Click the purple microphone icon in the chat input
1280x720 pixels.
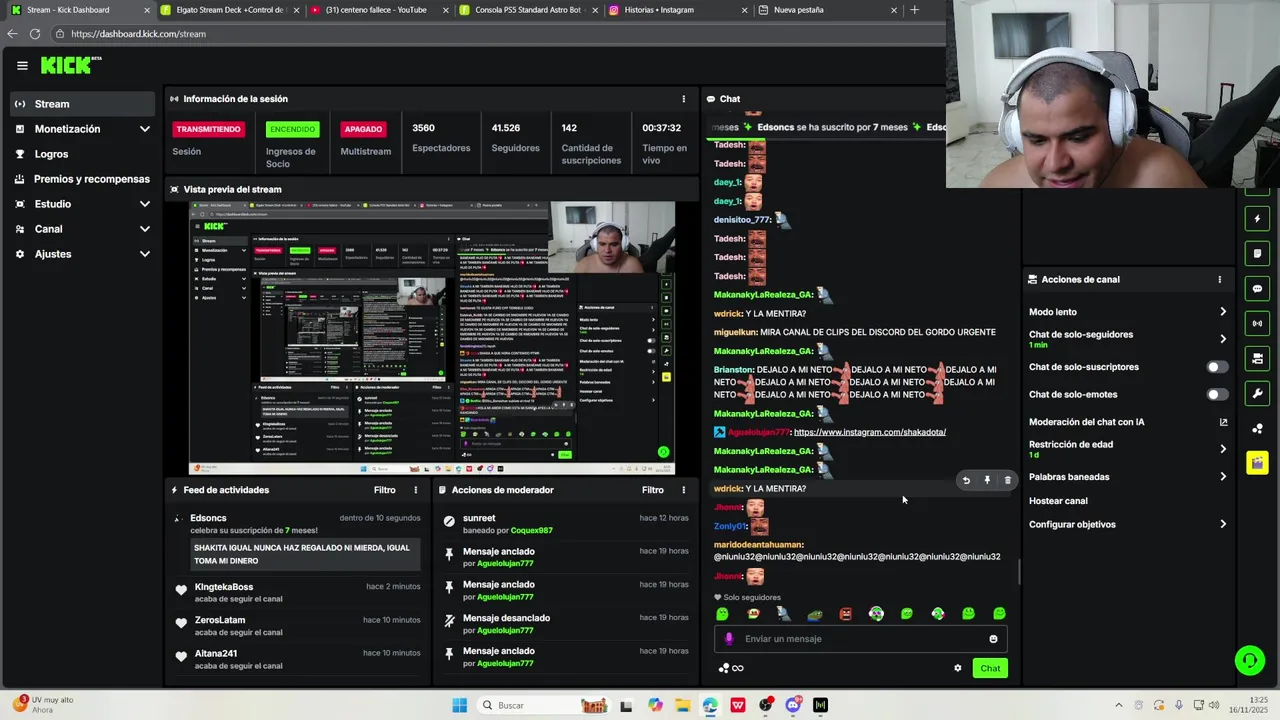pos(729,639)
